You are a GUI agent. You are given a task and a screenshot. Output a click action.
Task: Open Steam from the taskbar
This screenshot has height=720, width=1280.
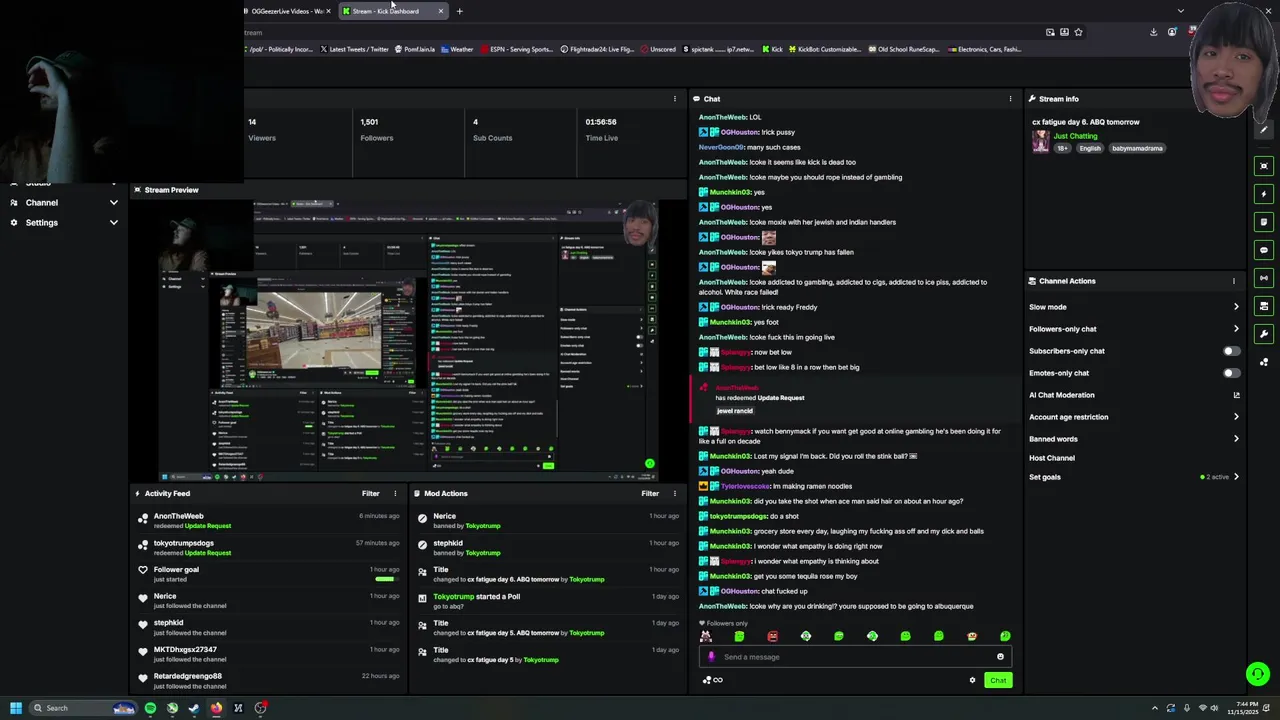point(194,708)
